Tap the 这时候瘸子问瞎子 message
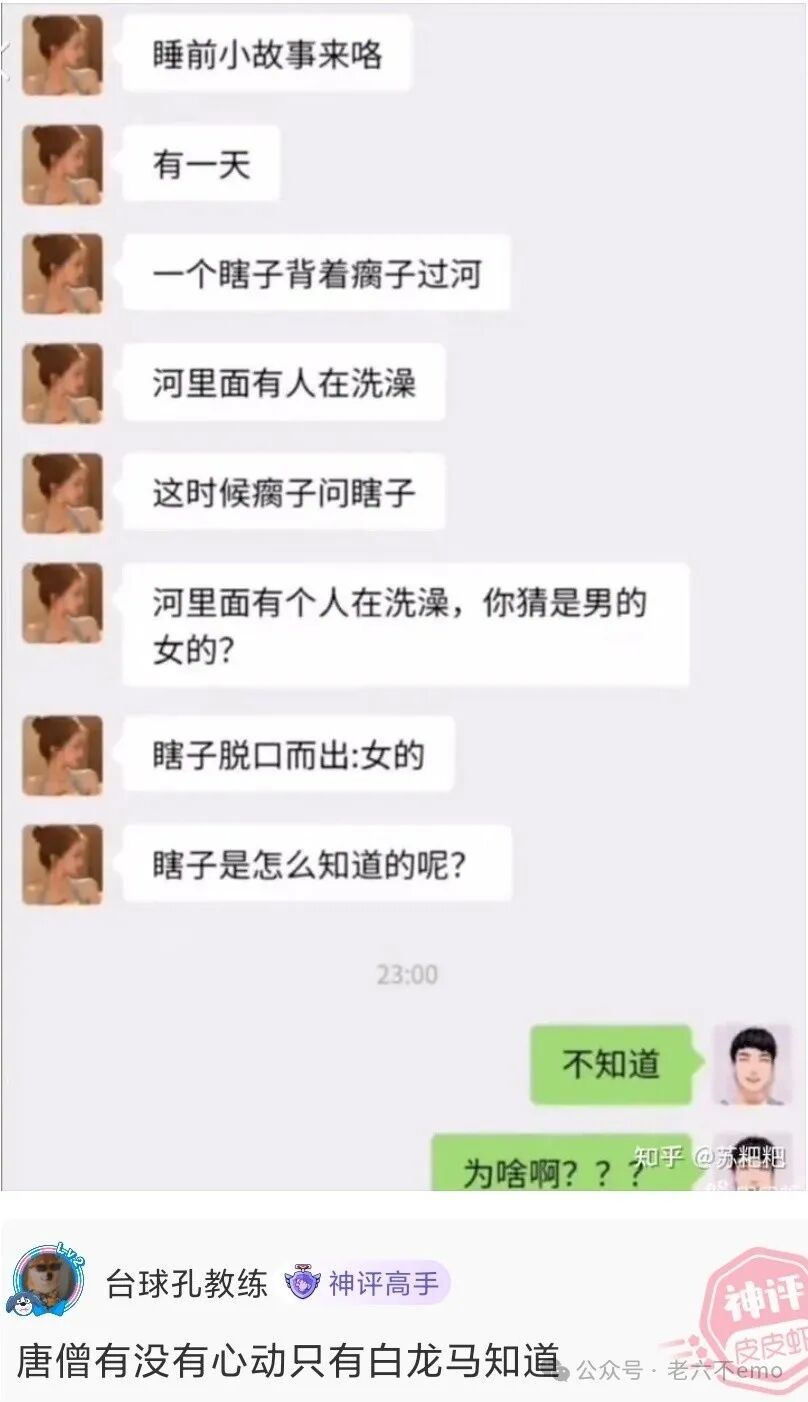808x1402 pixels. coord(284,493)
